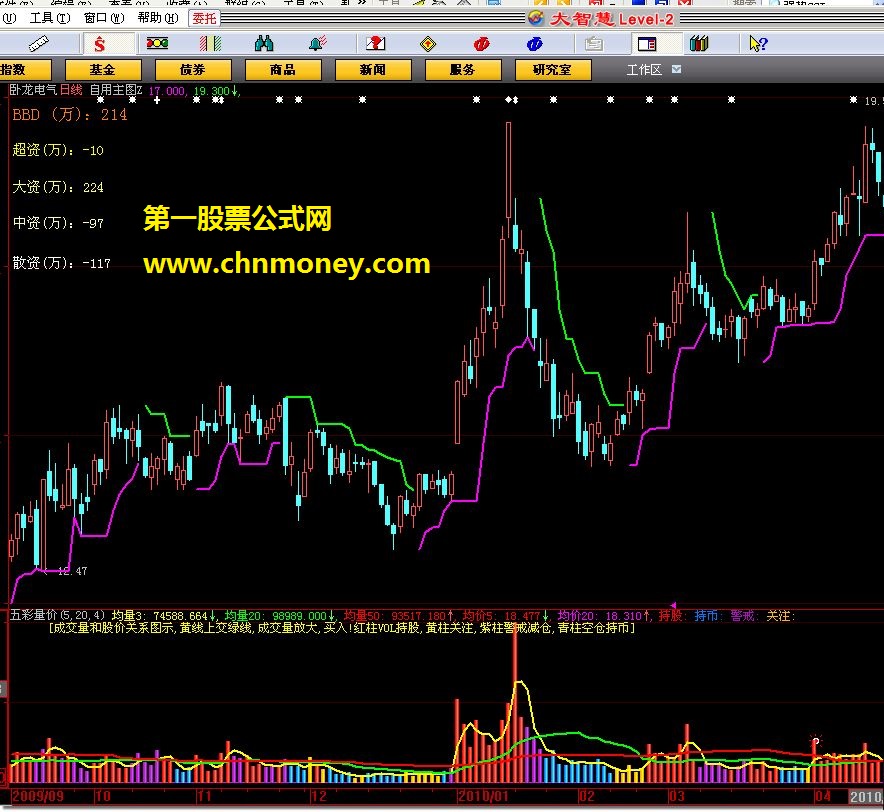Click the 大资(万): 224 value
The width and height of the screenshot is (884, 812).
[x=58, y=187]
